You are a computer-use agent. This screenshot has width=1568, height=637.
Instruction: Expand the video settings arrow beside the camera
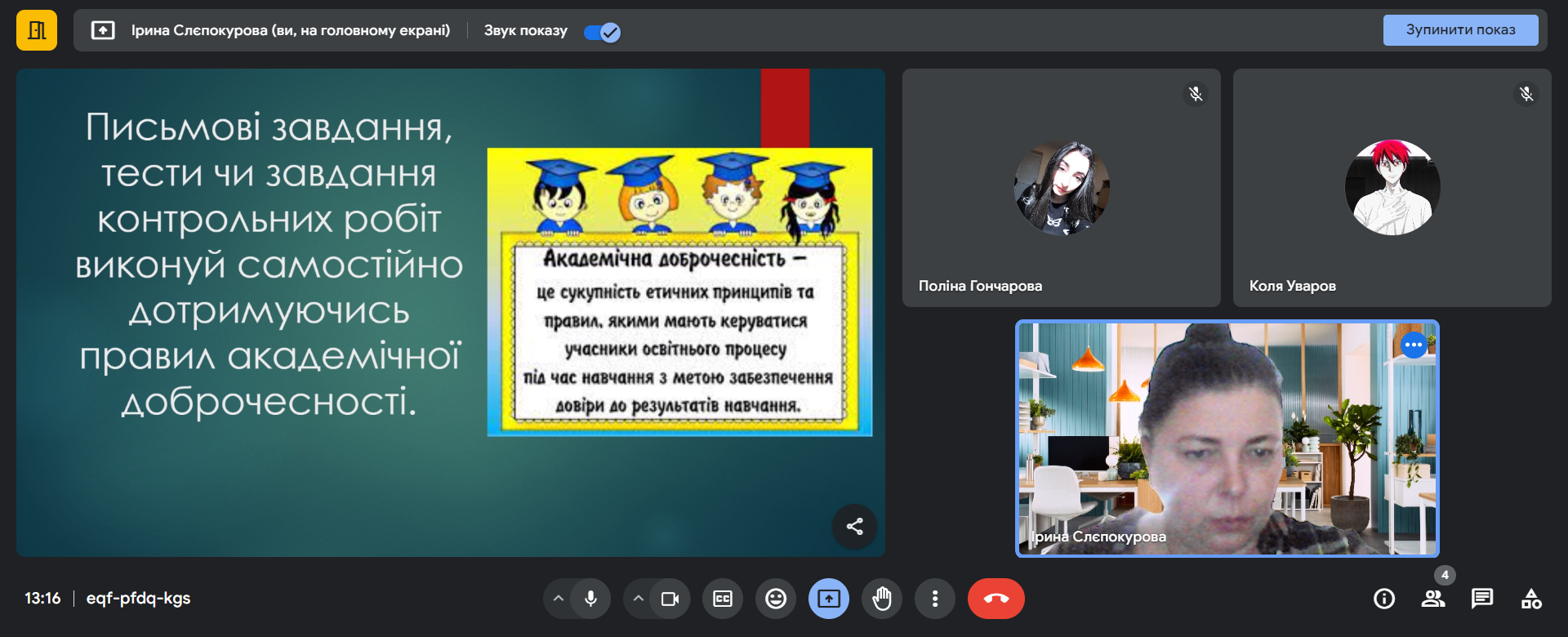tap(639, 599)
